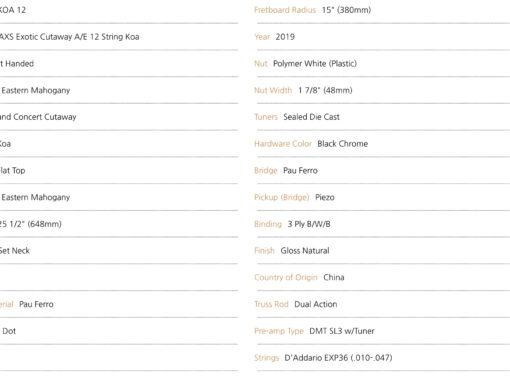Viewport: 510px width, 382px height.
Task: Select the DMT SL3 w/Tuner value
Action: [x=342, y=331]
